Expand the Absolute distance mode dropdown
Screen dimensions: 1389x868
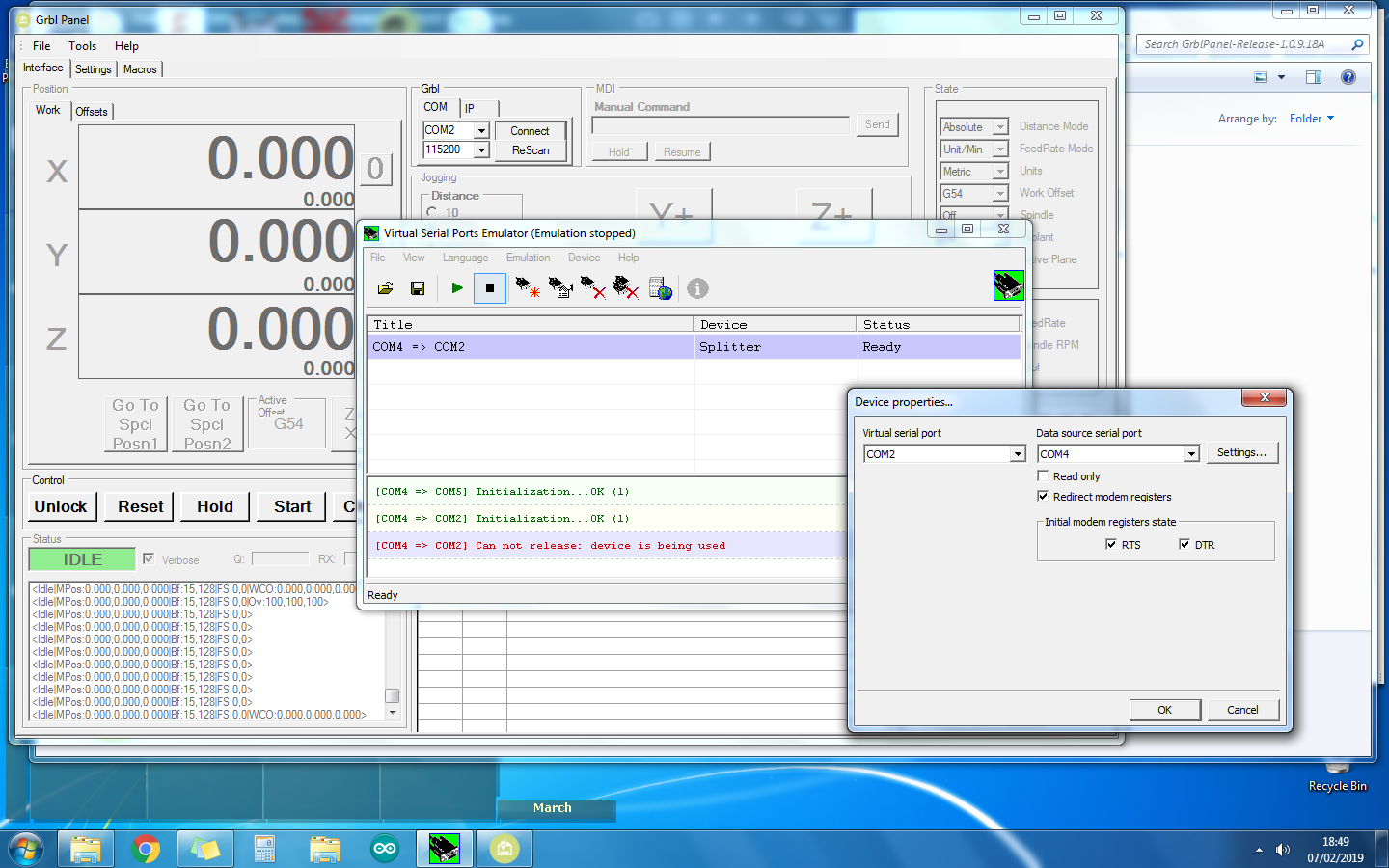1000,126
